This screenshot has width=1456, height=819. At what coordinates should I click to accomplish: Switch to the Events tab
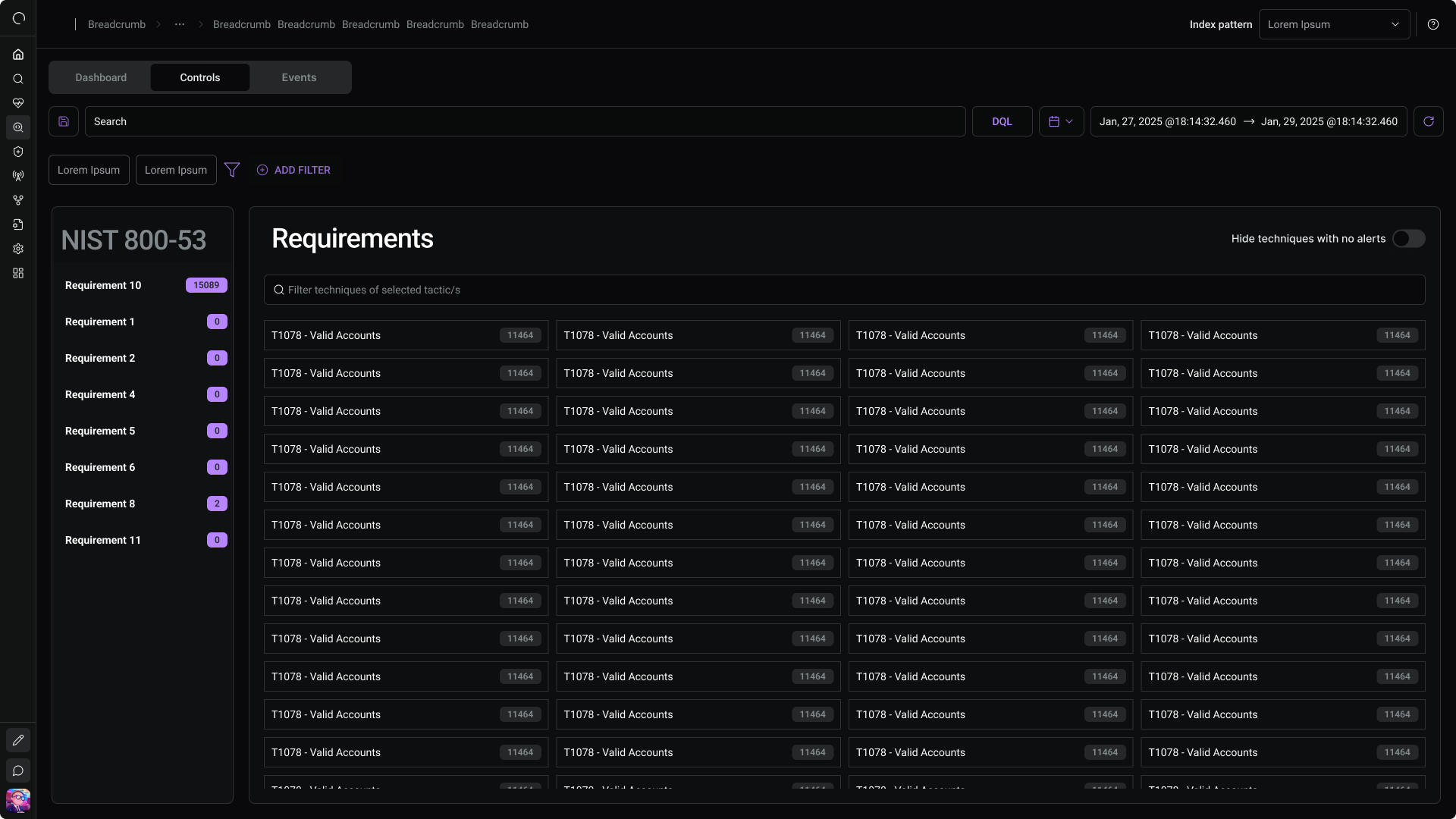(299, 77)
